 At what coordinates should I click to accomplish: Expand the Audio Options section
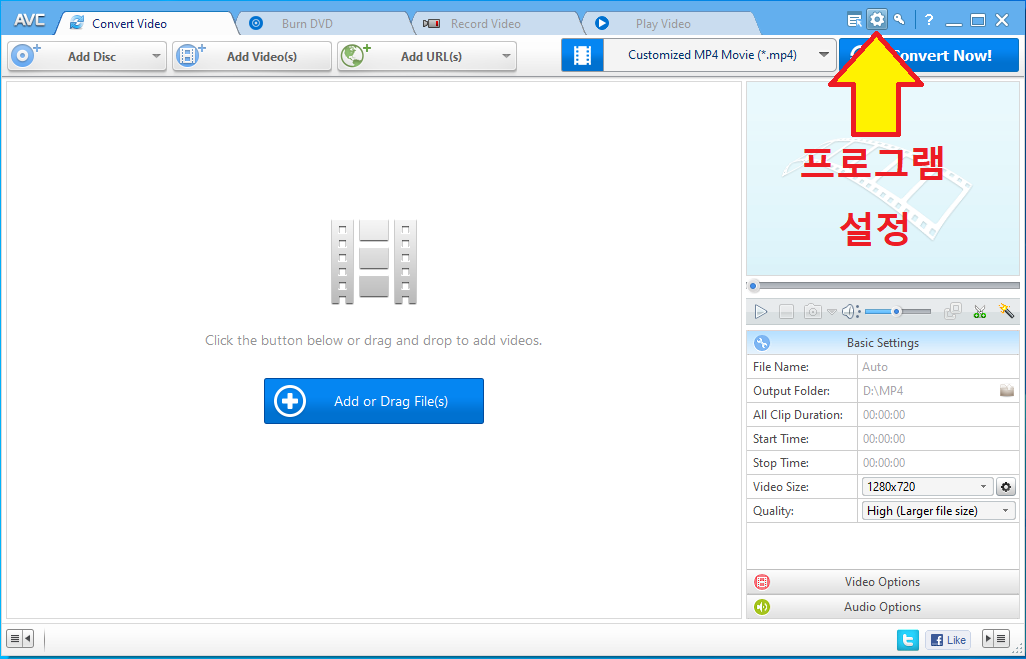click(883, 607)
